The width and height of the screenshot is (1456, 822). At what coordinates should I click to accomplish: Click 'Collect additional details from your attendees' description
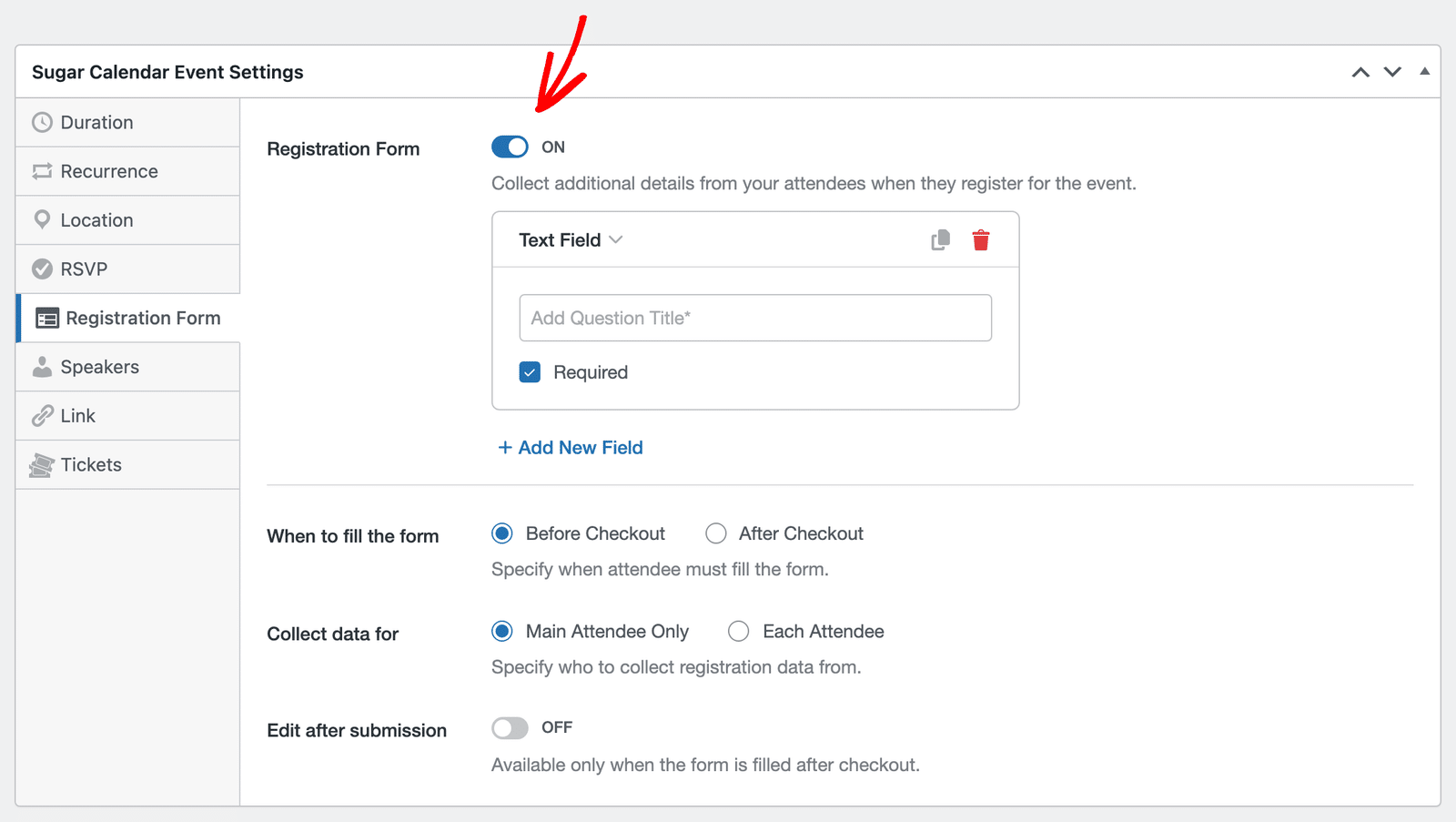point(814,183)
